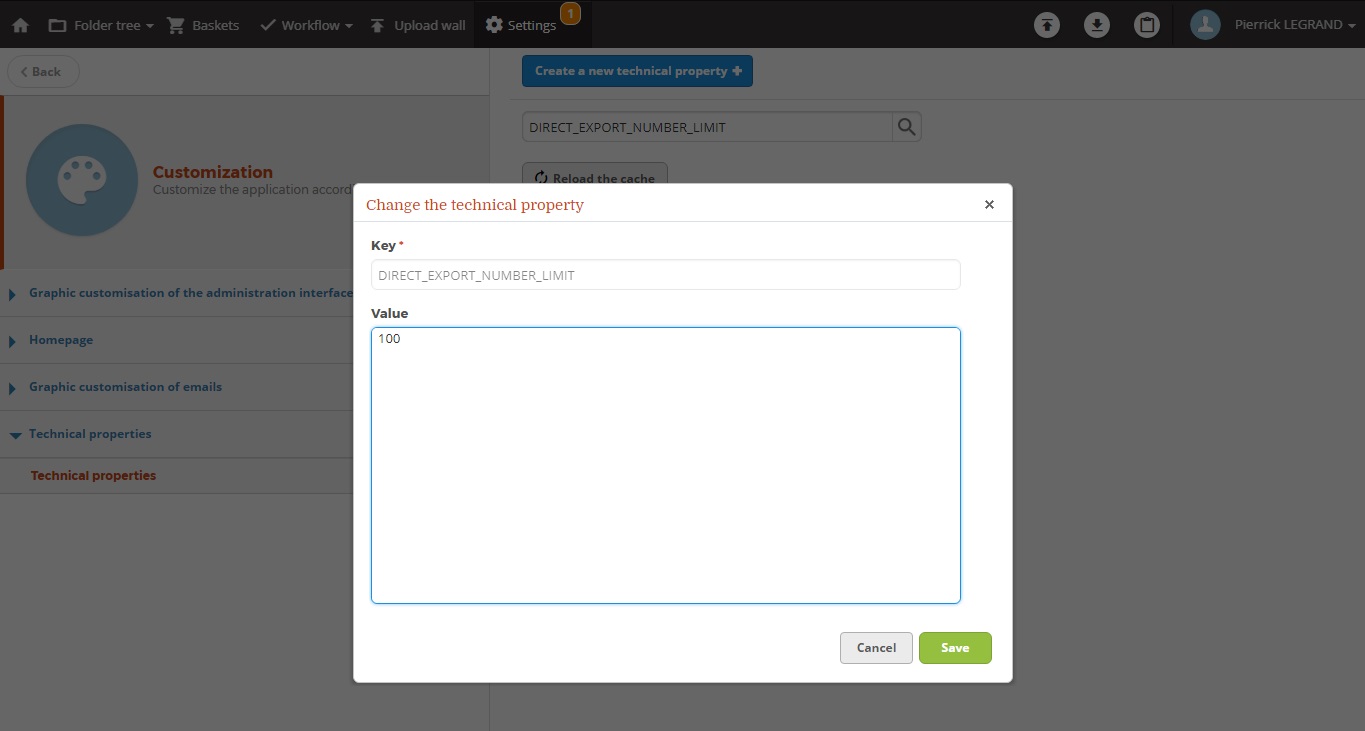The image size is (1365, 731).
Task: Click the upload circle icon
Action: pos(1047,25)
